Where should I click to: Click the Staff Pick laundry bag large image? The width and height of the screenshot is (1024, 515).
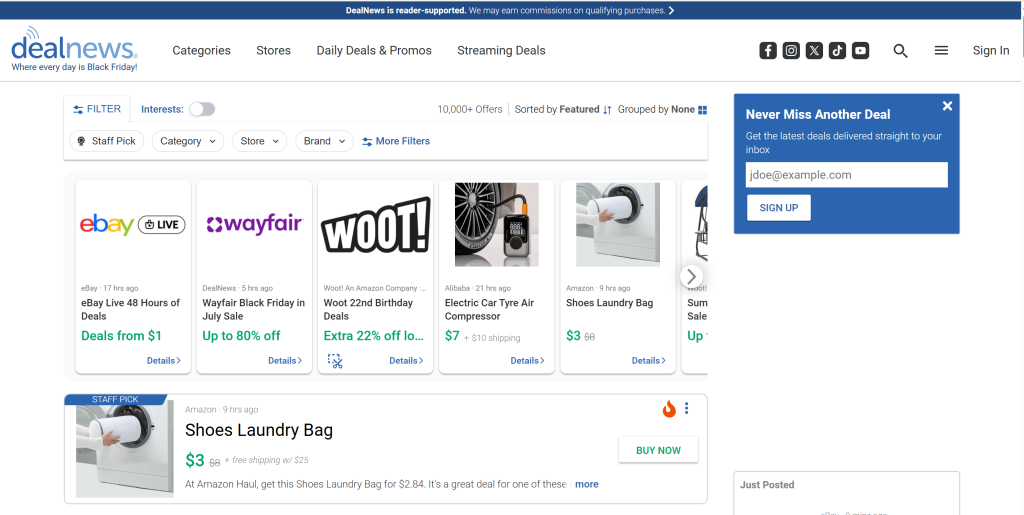(125, 449)
